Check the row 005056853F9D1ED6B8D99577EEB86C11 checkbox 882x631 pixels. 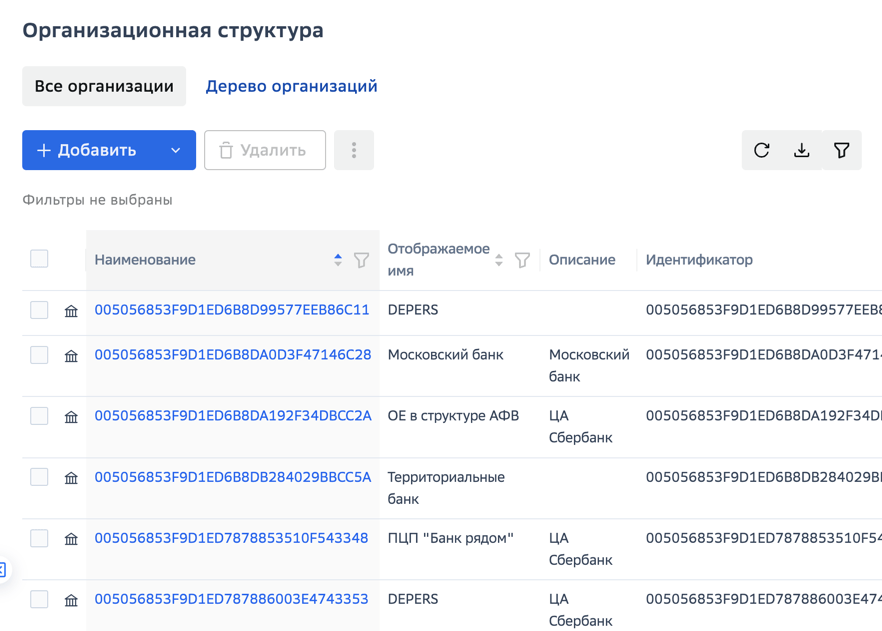[39, 310]
